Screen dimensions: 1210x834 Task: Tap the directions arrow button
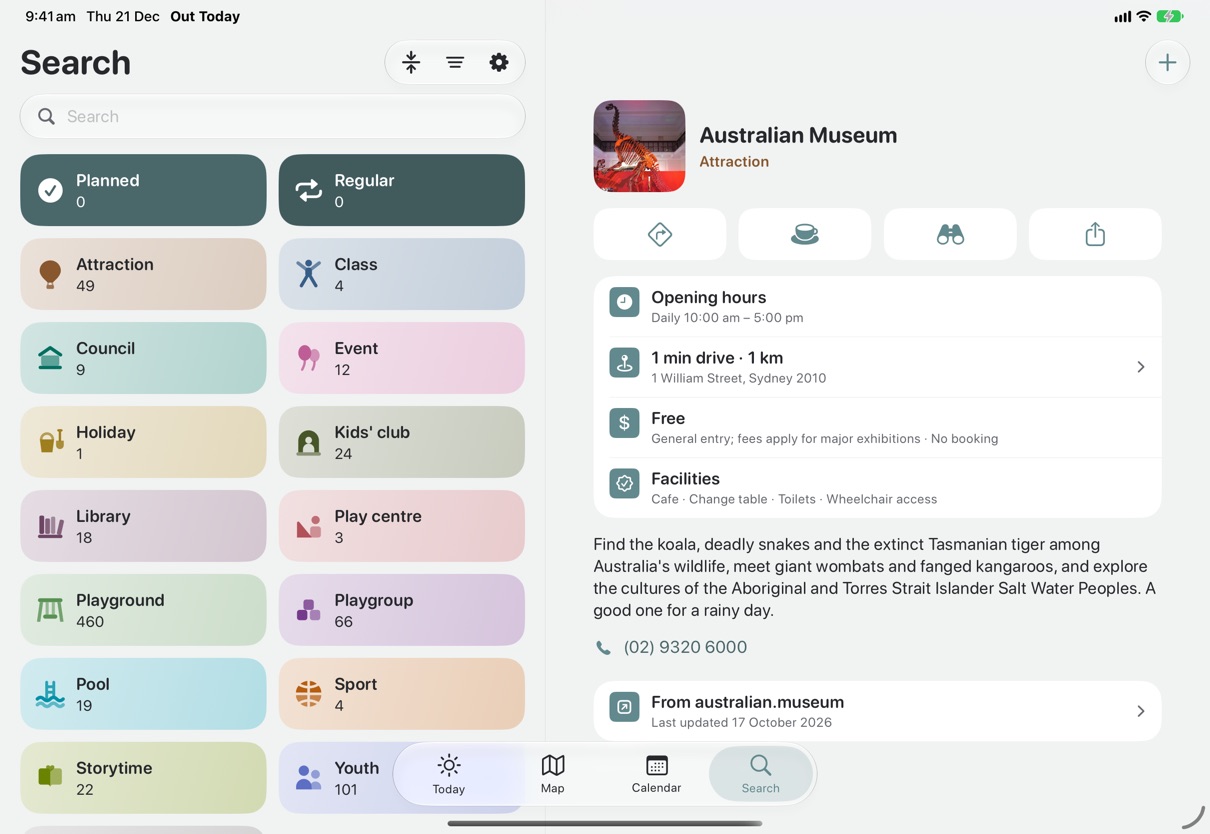(x=660, y=234)
